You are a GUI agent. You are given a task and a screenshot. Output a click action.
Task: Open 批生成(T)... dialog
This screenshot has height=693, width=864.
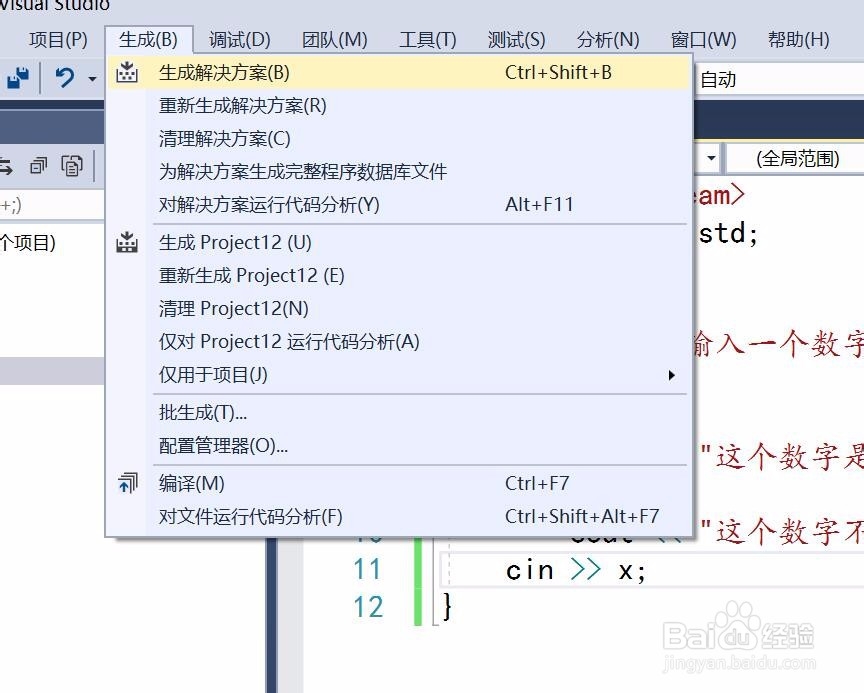[399, 412]
